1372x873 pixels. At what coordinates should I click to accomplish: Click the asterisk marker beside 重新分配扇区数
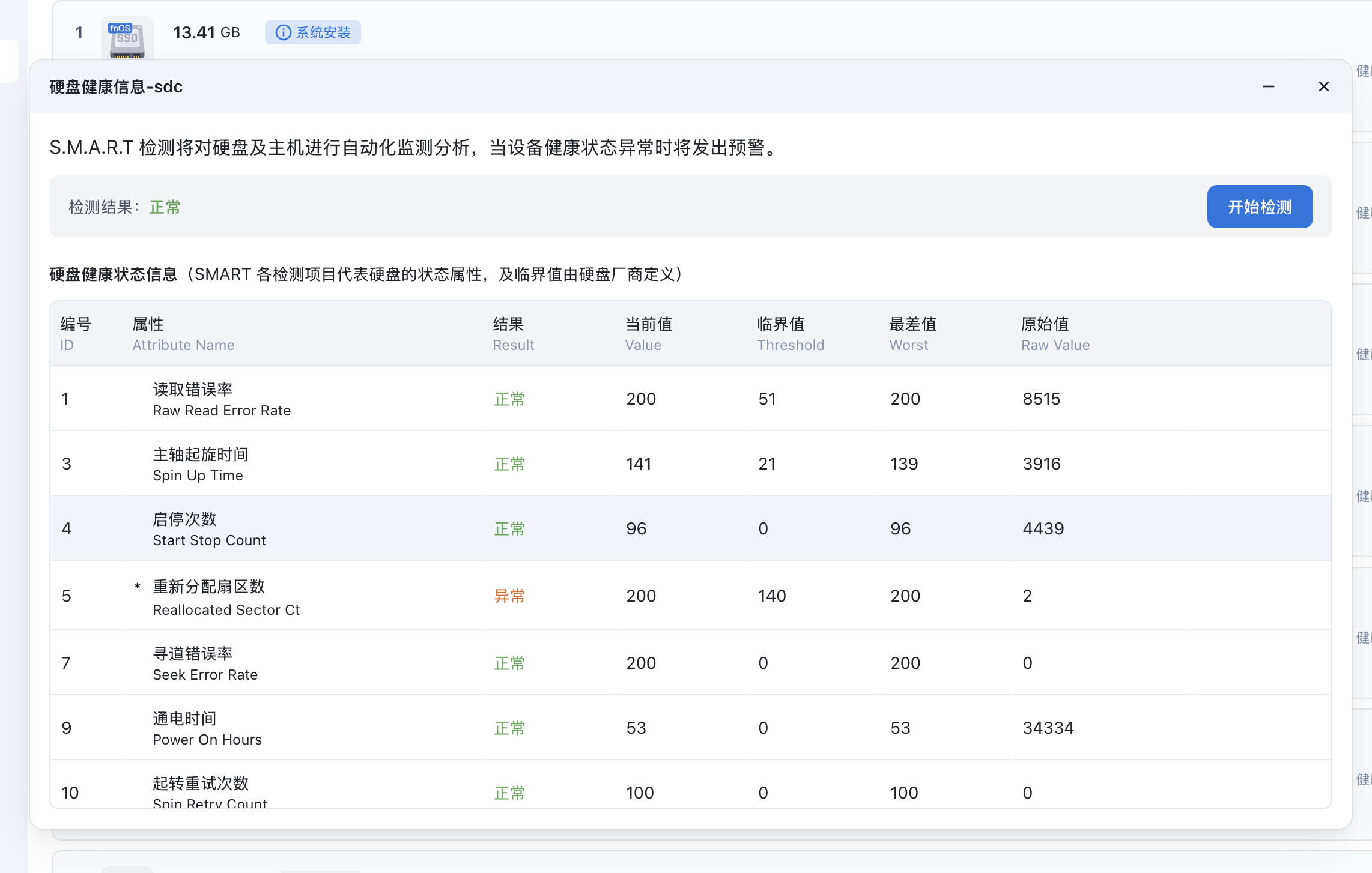point(138,587)
